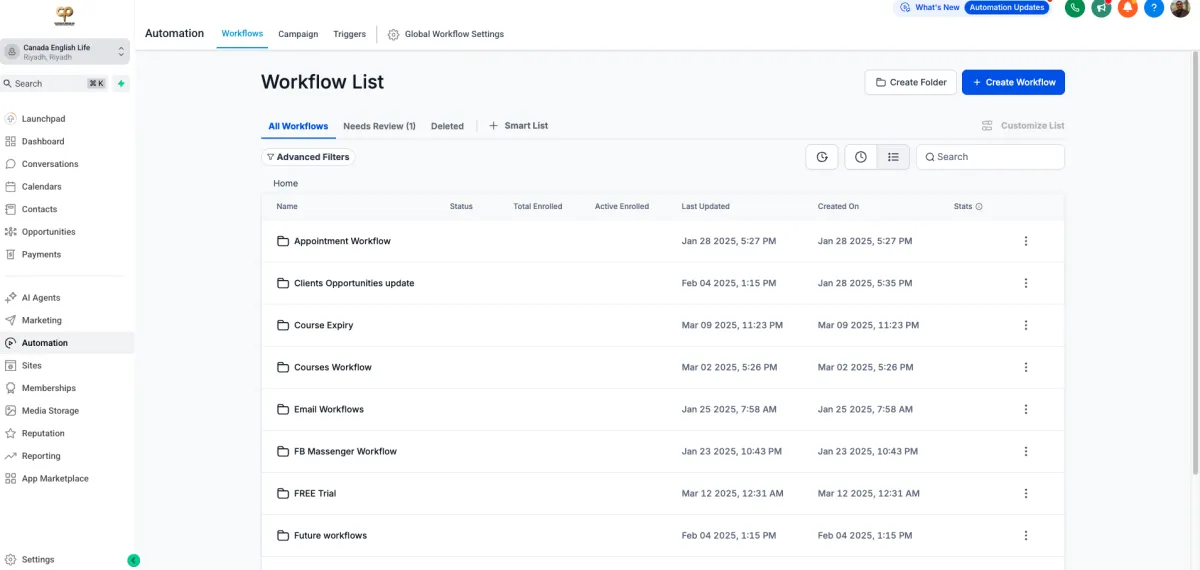Switch to the Triggers tab
The height and width of the screenshot is (570, 1200).
[x=349, y=34]
